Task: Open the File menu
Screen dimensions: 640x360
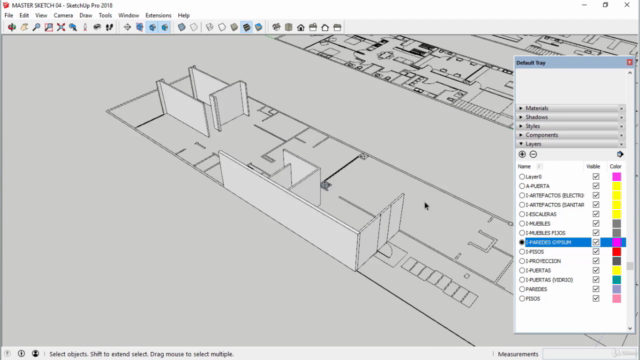Action: pos(9,16)
